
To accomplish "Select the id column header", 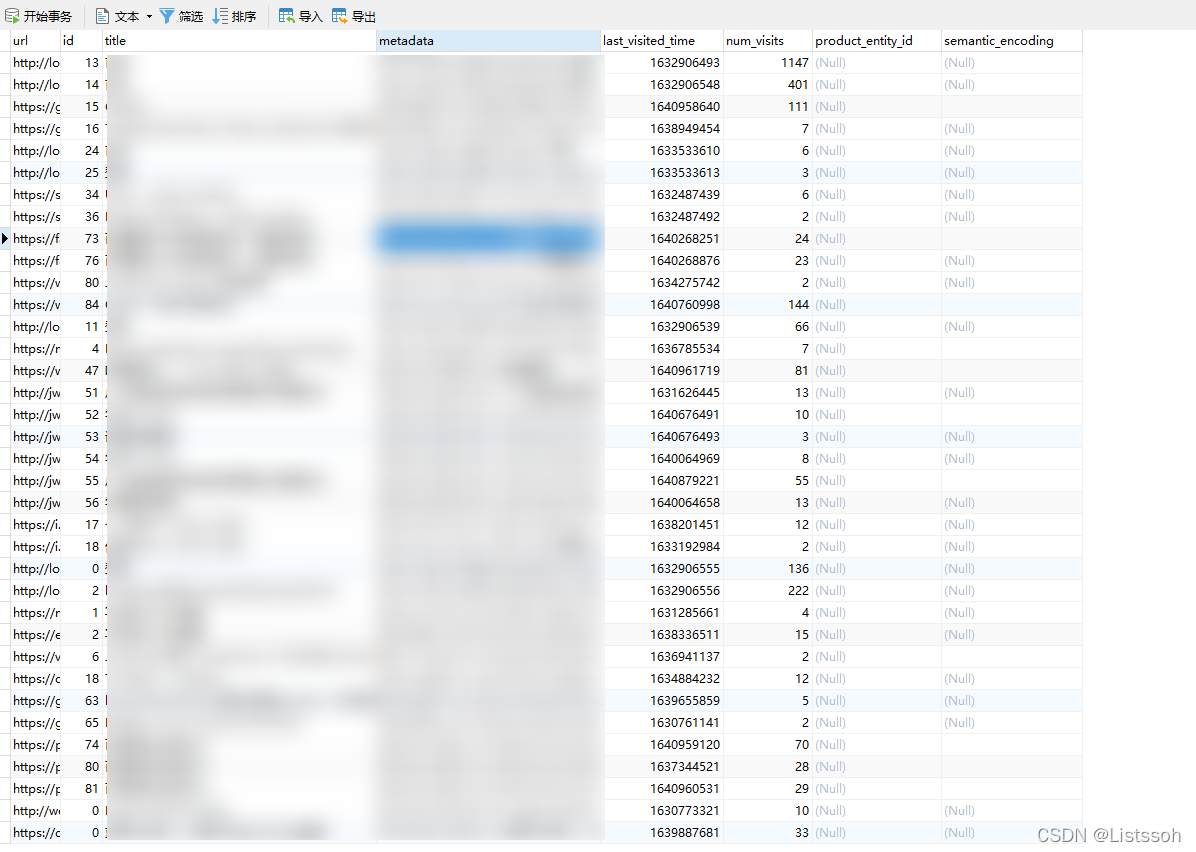I will tap(82, 41).
